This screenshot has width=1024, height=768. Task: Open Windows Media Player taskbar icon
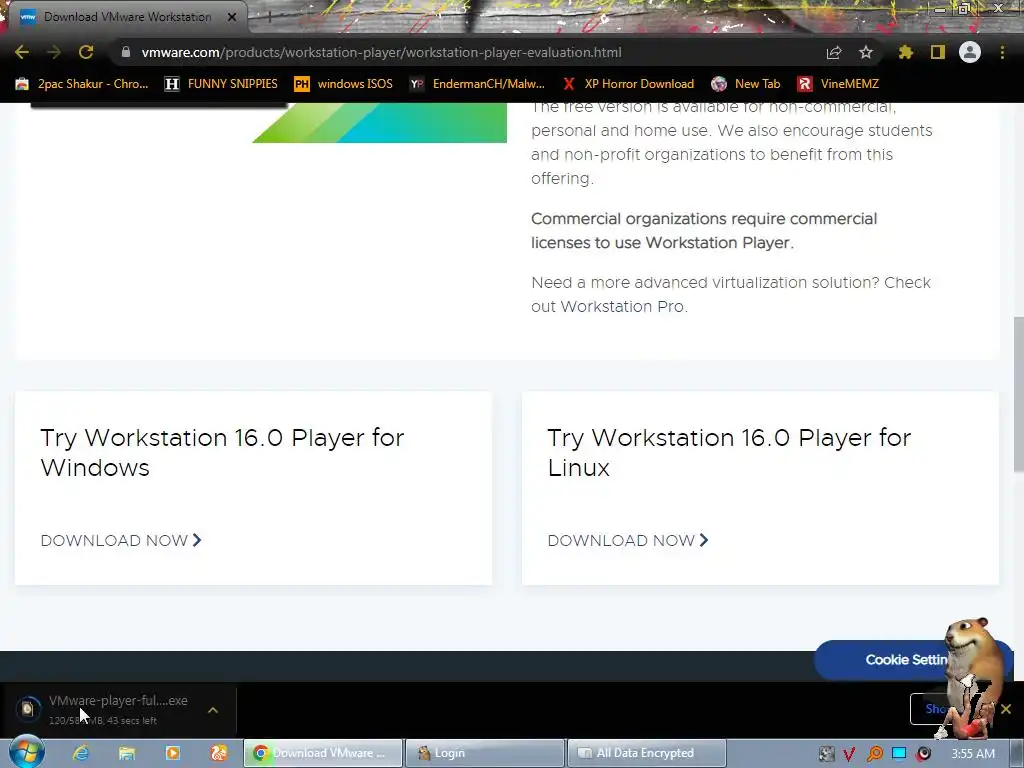pyautogui.click(x=173, y=753)
